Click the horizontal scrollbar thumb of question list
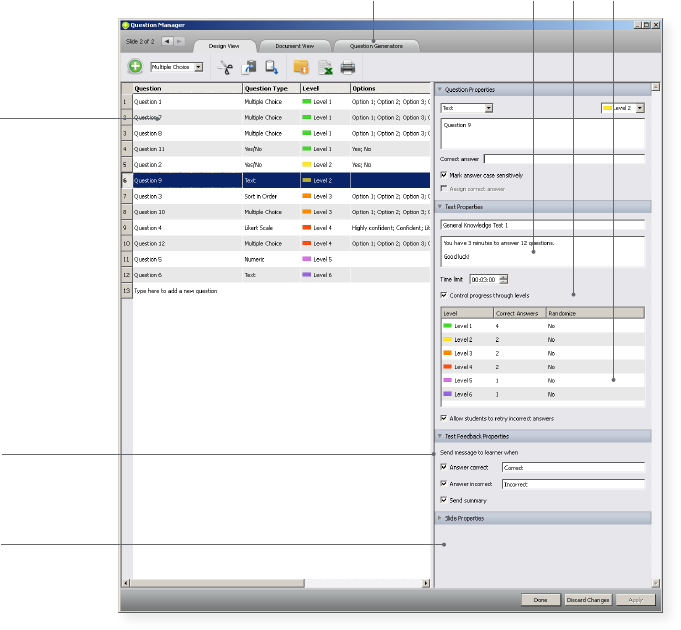 [217, 583]
